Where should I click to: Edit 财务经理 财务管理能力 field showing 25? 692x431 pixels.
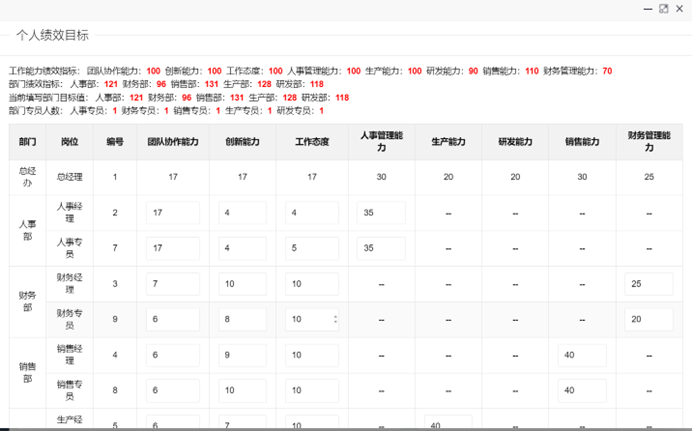tap(648, 285)
